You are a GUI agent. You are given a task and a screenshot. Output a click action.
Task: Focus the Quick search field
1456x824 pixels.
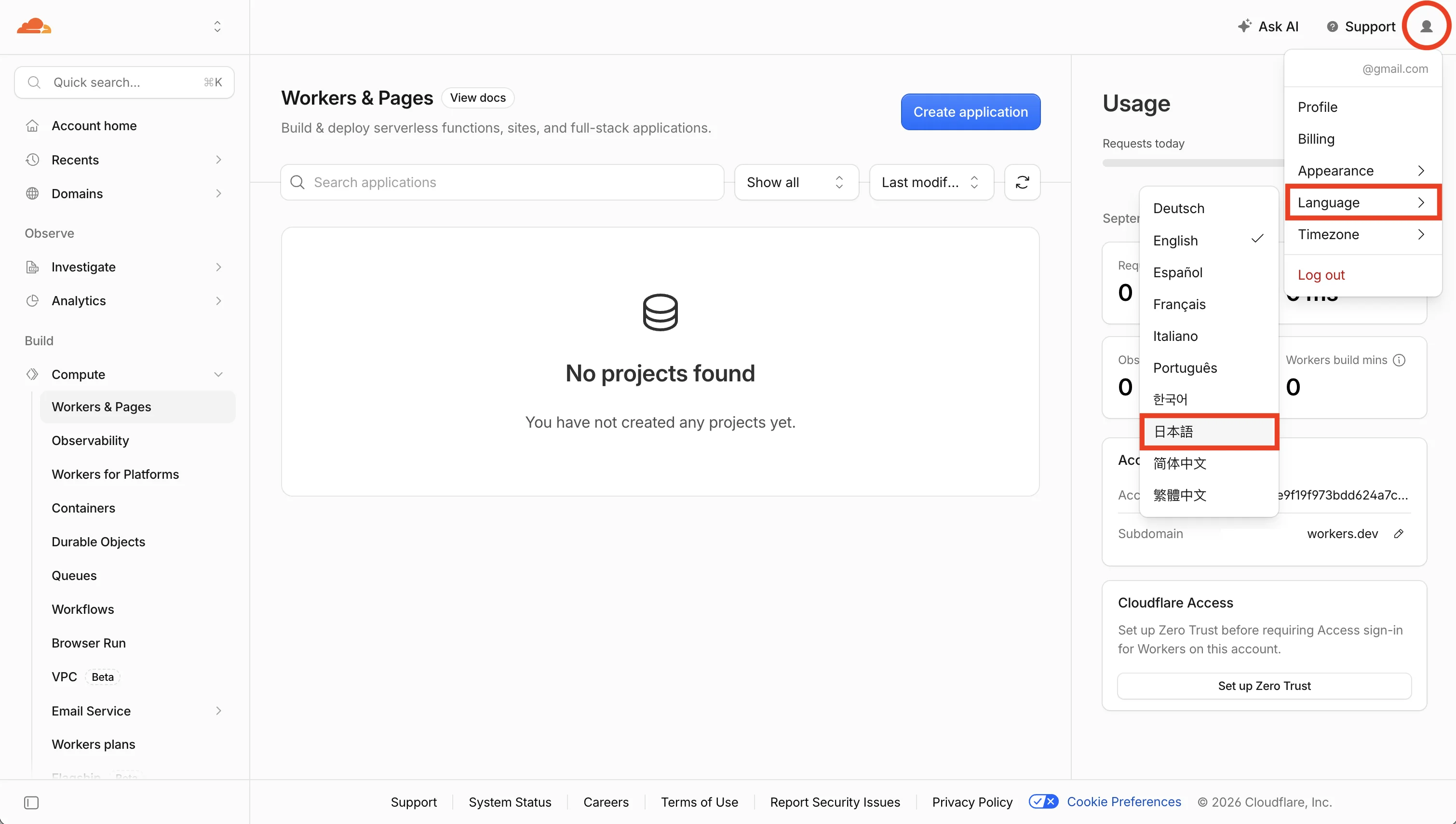click(x=124, y=82)
